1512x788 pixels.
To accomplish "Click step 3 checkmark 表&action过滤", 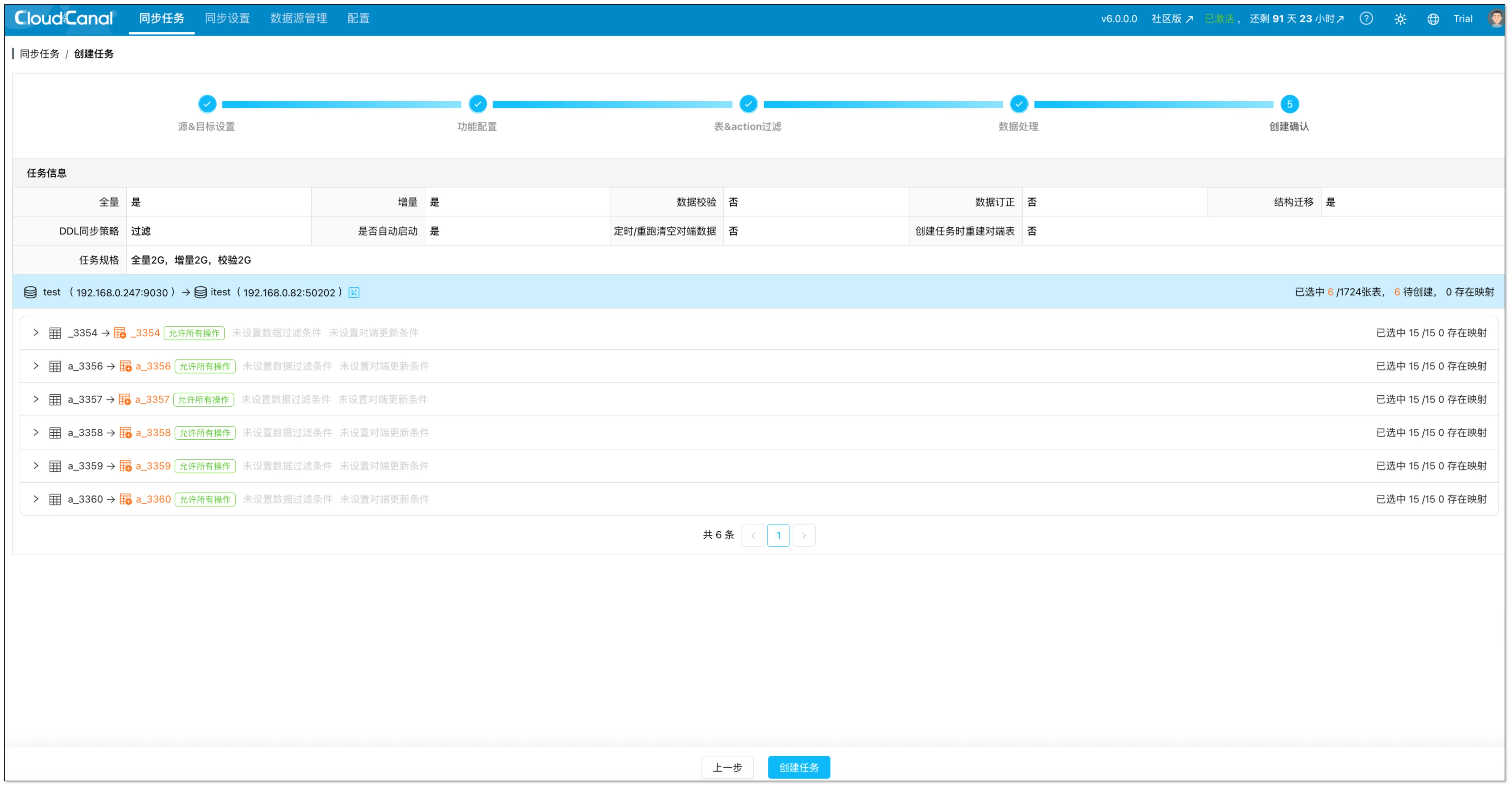I will click(748, 104).
